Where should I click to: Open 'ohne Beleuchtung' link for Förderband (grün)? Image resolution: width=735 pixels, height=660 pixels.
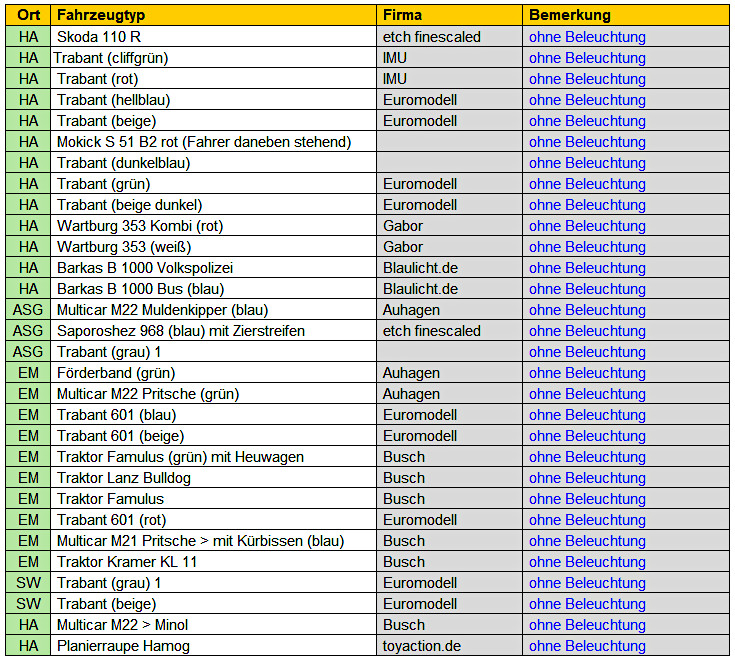pos(587,373)
